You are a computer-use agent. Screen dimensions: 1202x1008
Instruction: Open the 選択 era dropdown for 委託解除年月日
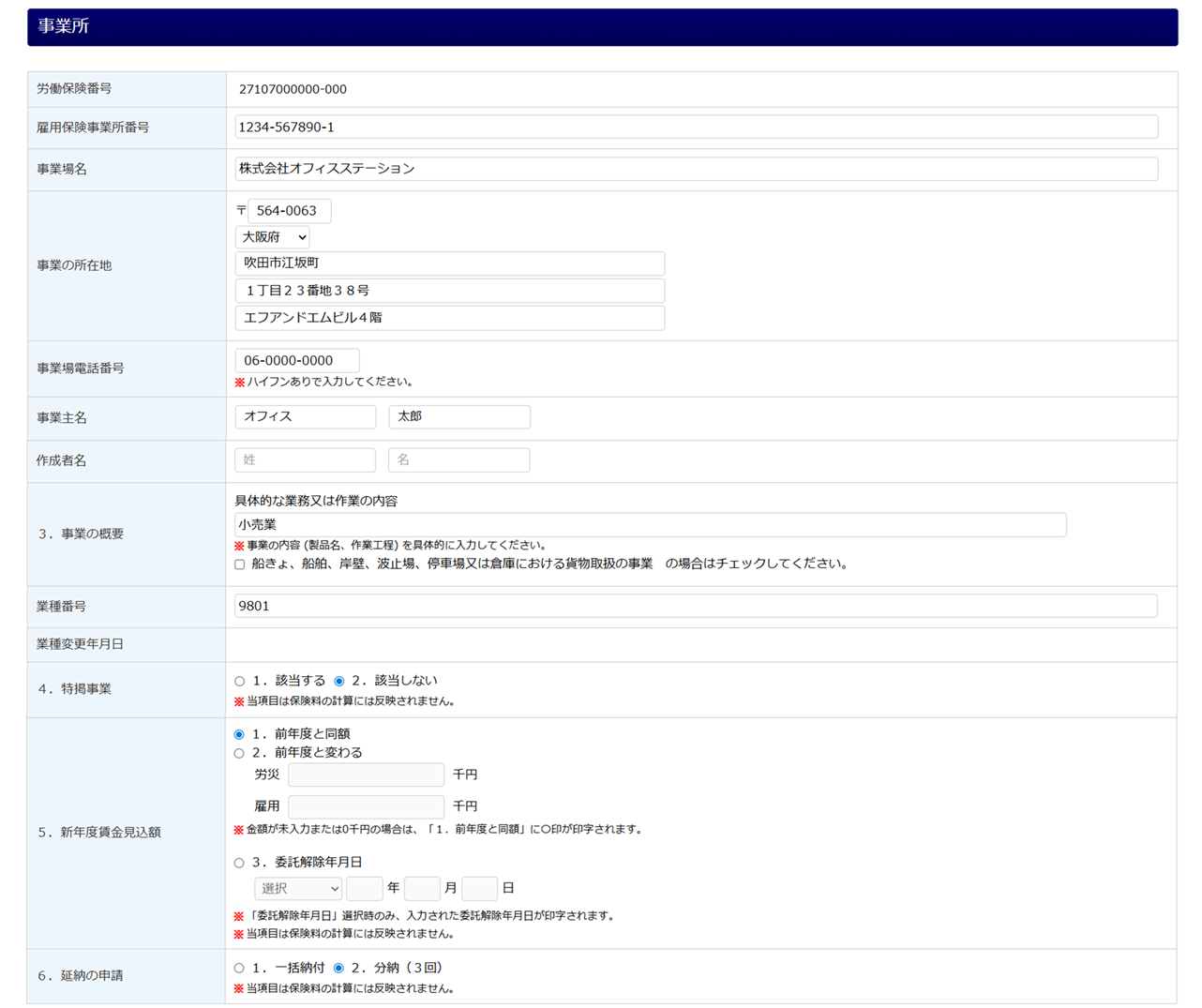(x=297, y=889)
